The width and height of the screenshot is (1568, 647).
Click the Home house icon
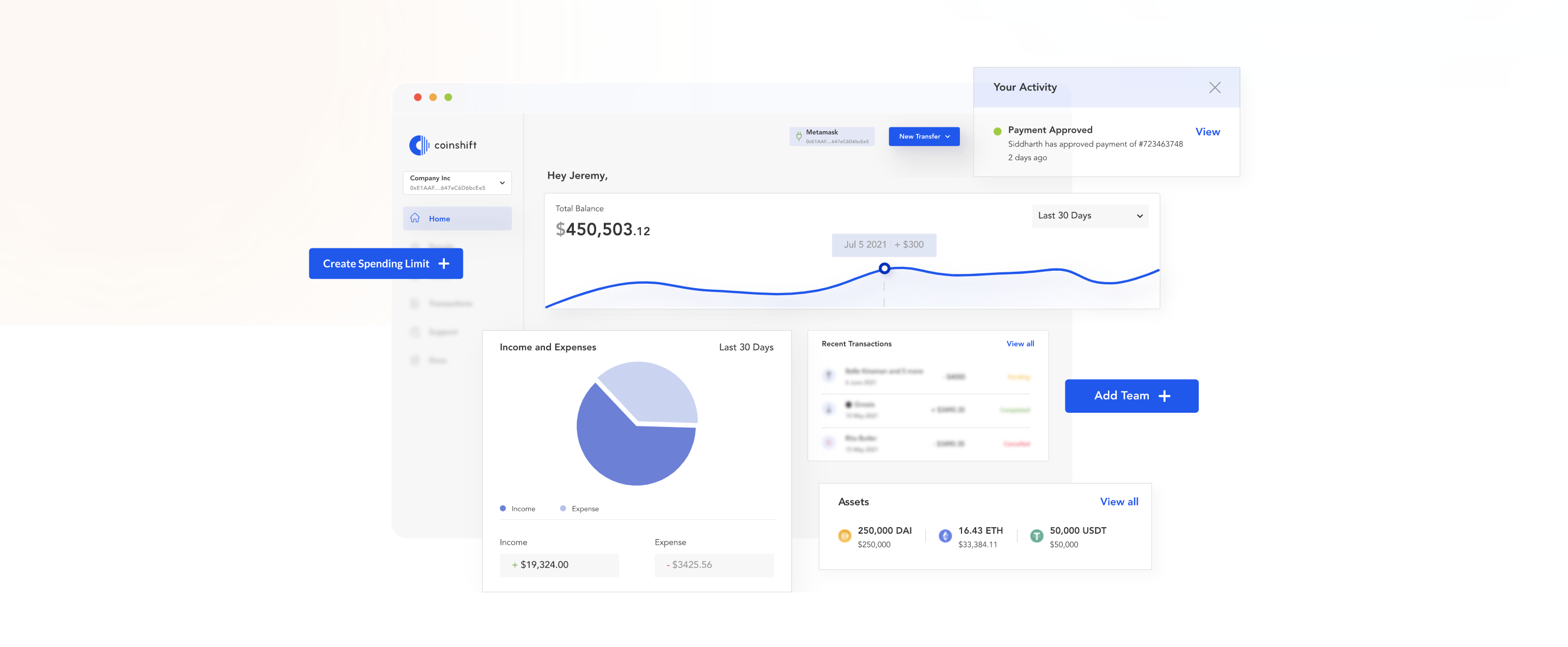414,218
